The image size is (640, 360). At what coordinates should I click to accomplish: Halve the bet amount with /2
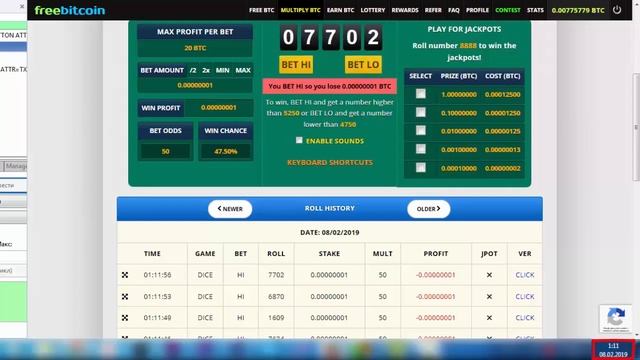(193, 70)
